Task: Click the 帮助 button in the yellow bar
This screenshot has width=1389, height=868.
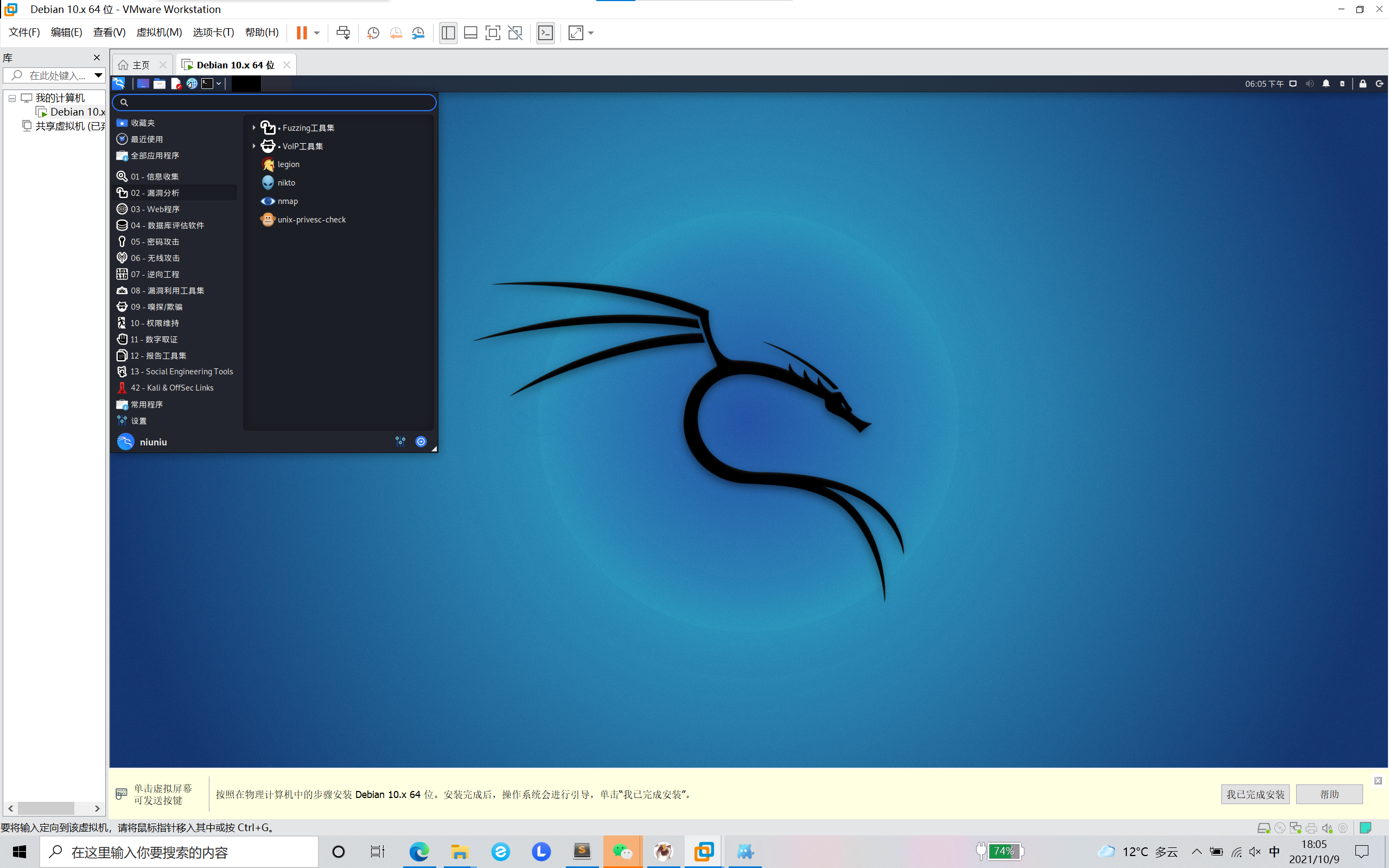Action: click(1329, 794)
